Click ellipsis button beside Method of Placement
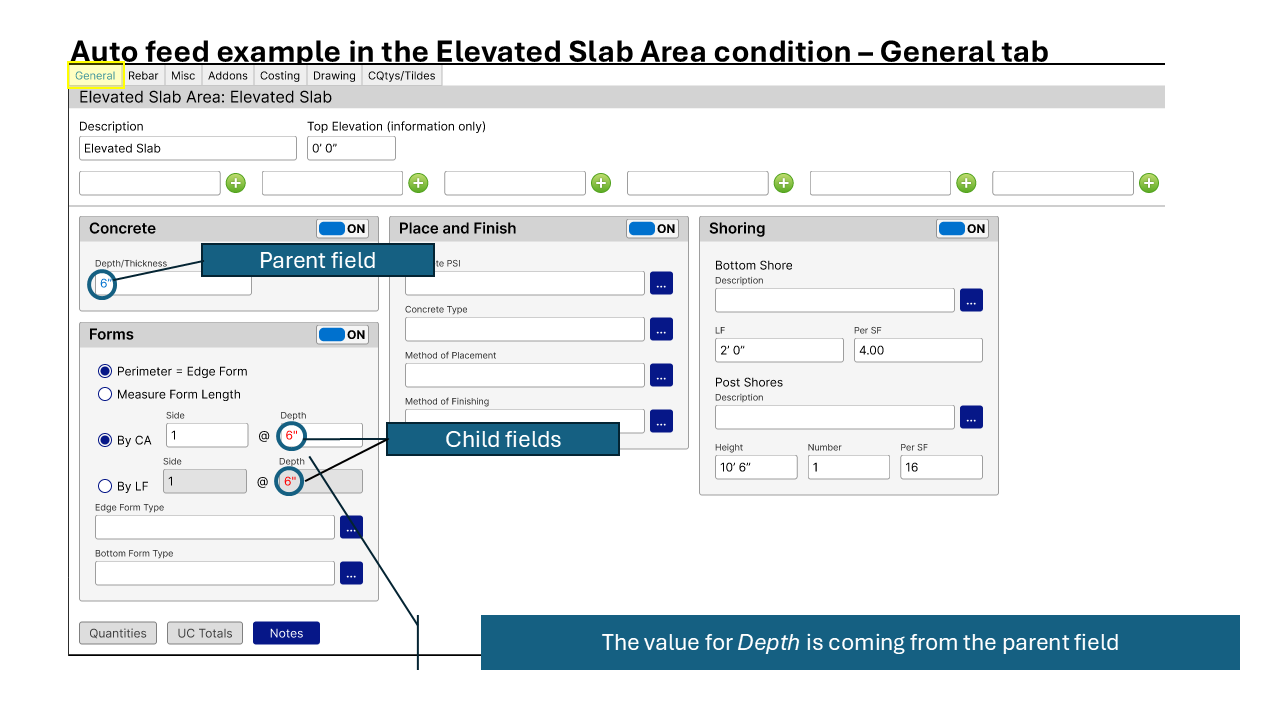The height and width of the screenshot is (720, 1280). [661, 375]
